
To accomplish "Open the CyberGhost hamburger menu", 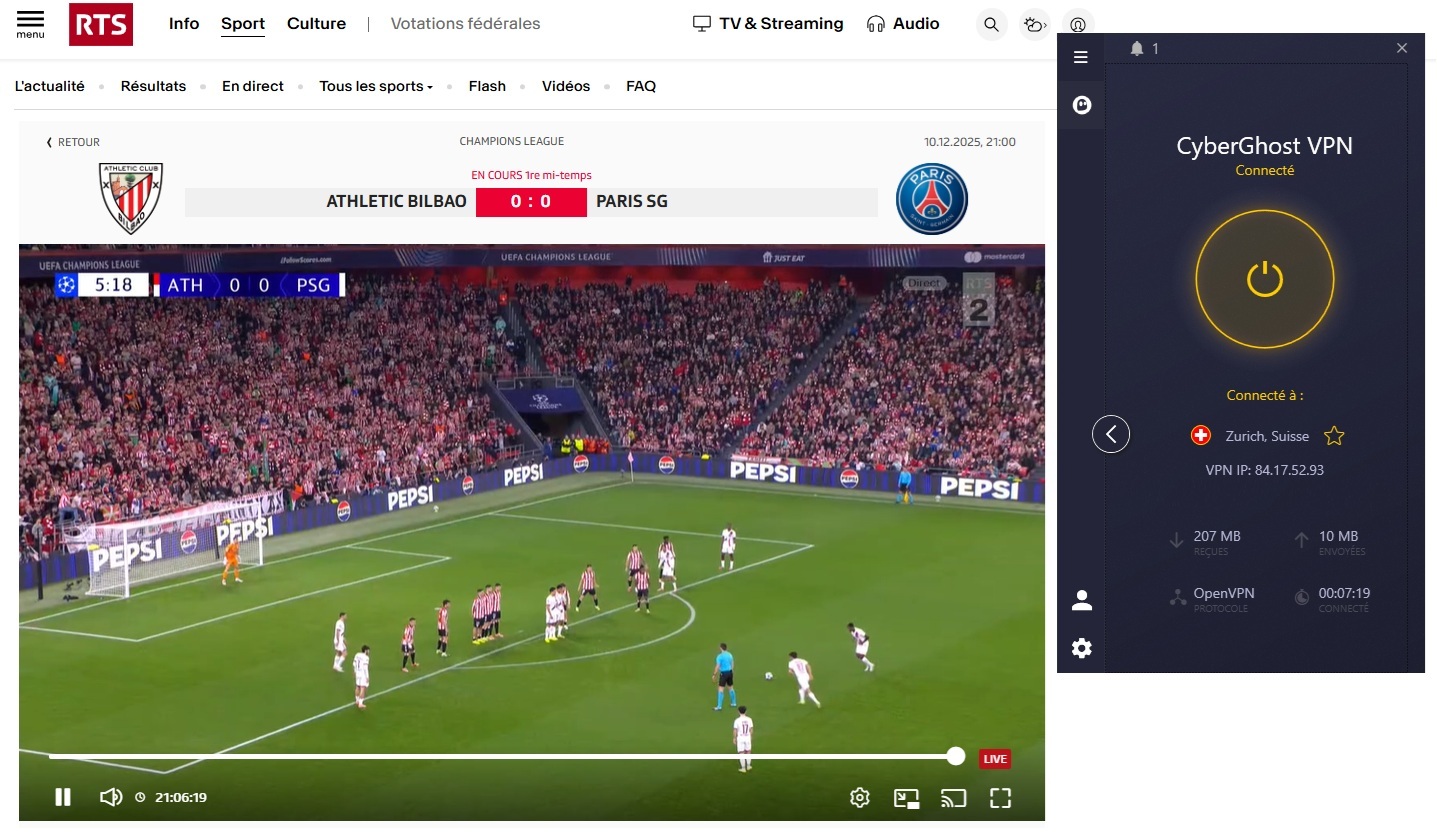I will pos(1081,57).
